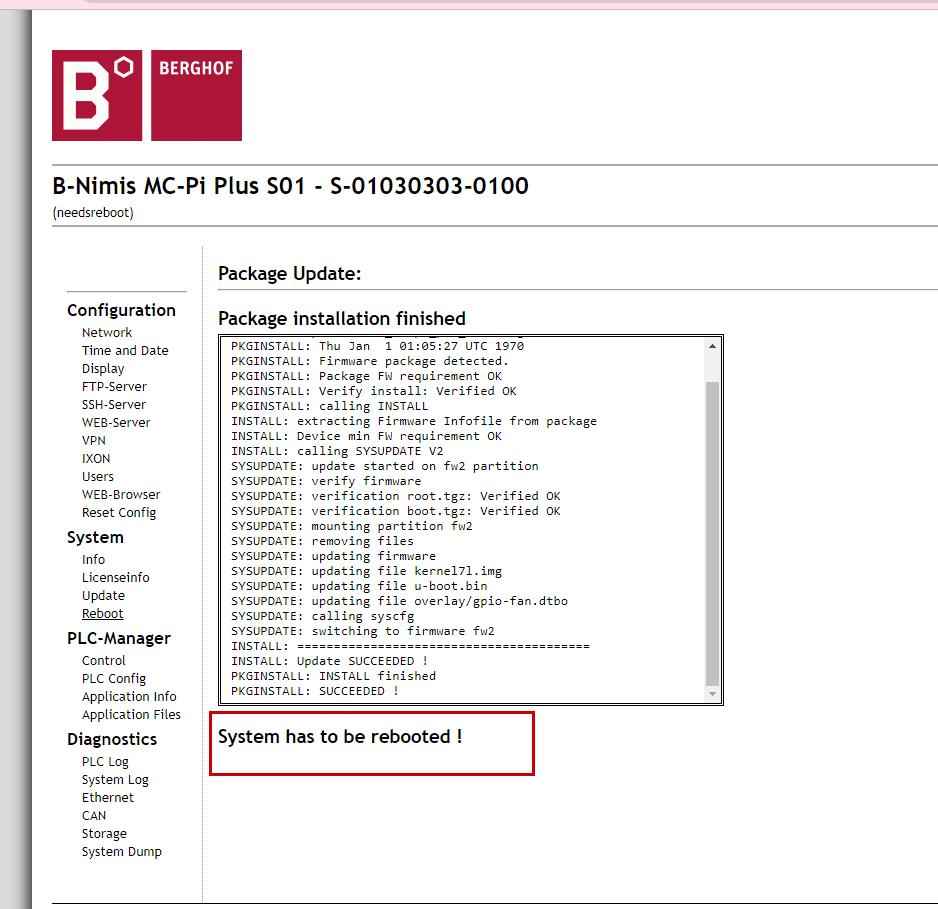
Task: Click the B-Nimis MC-Pi Plus device title
Action: tap(290, 186)
